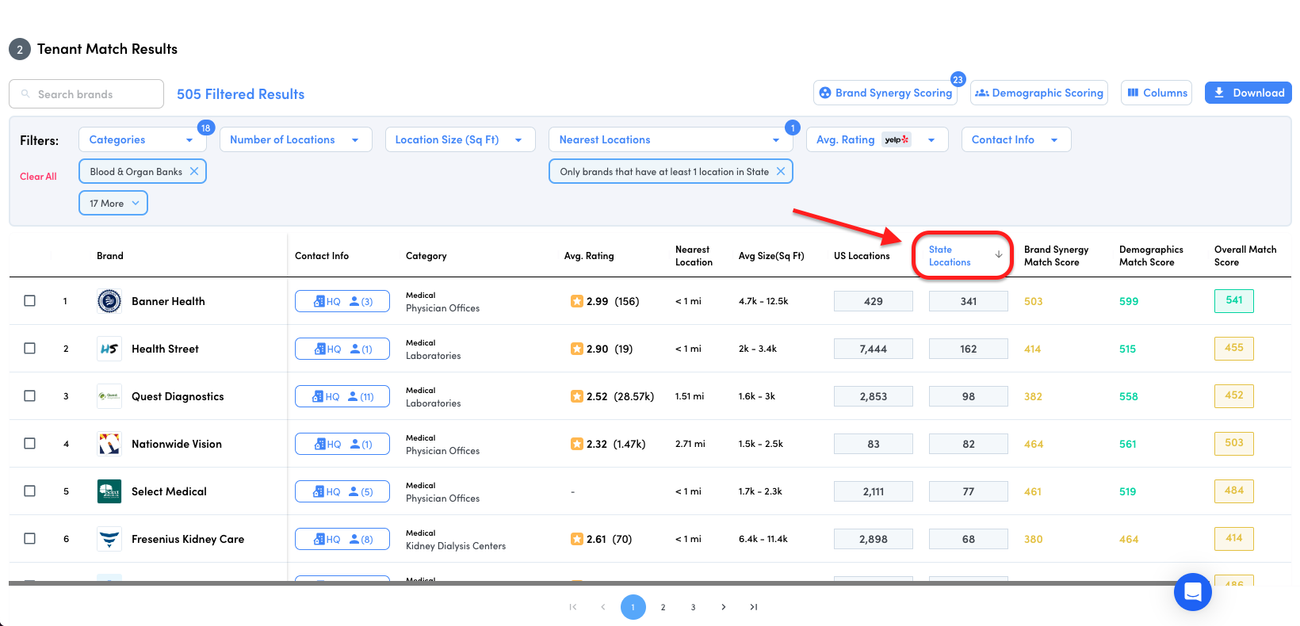This screenshot has height=626, width=1300.
Task: Click the US Locations column header
Action: pyautogui.click(x=862, y=256)
